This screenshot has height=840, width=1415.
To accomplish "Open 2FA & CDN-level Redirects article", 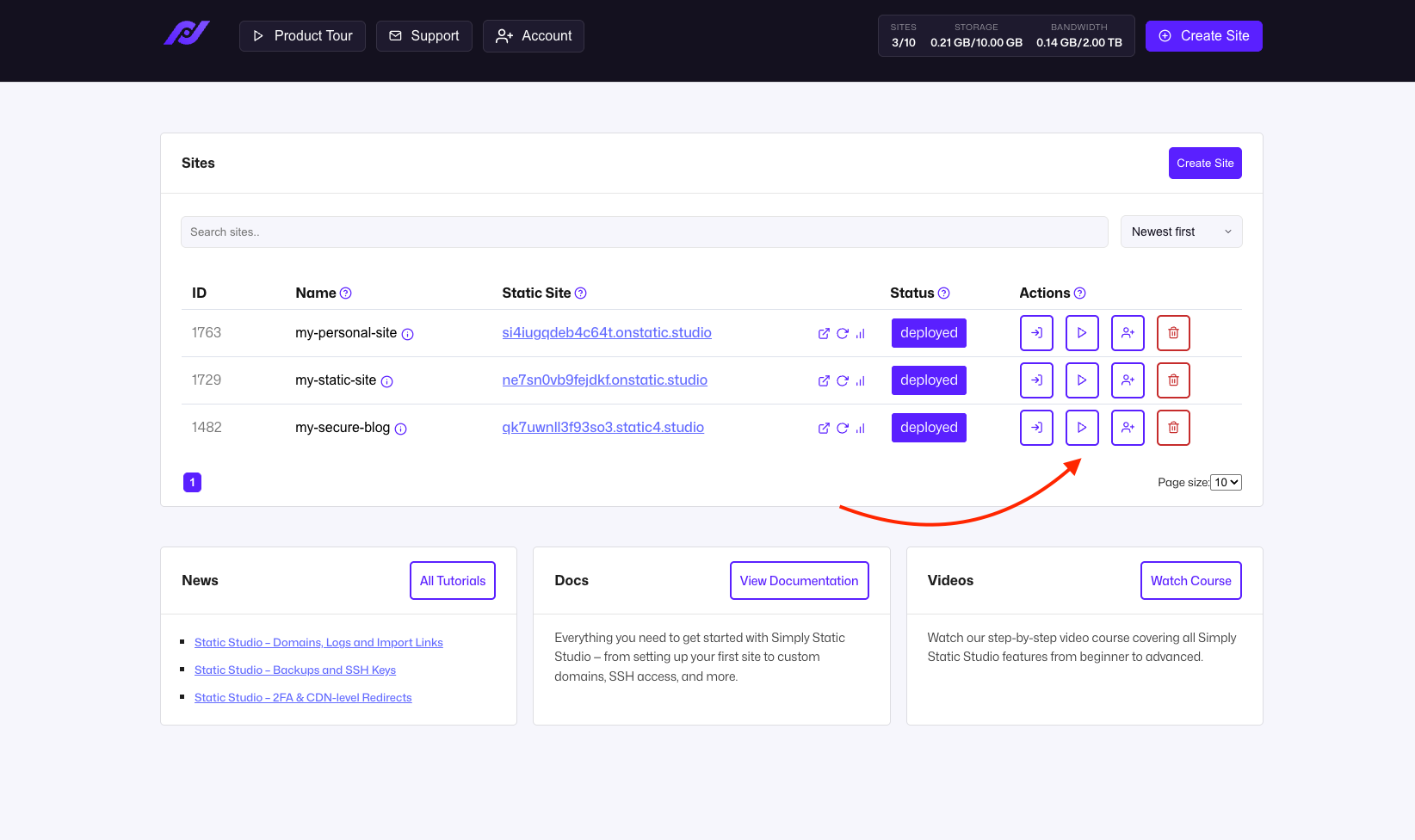I will point(303,698).
